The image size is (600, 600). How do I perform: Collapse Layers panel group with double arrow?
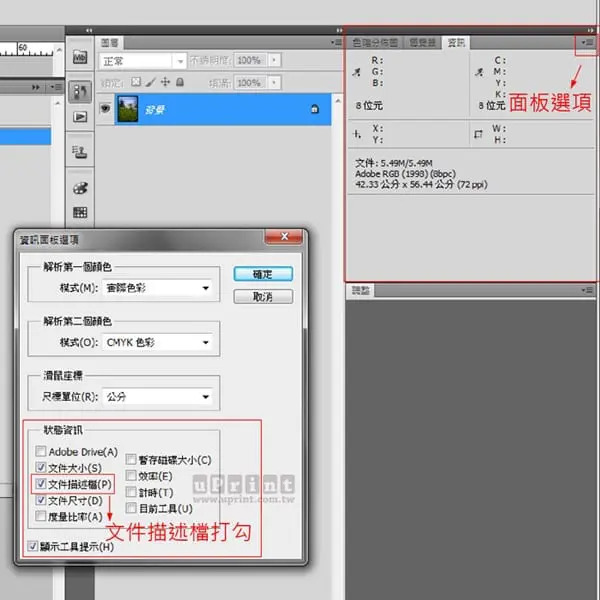(339, 30)
